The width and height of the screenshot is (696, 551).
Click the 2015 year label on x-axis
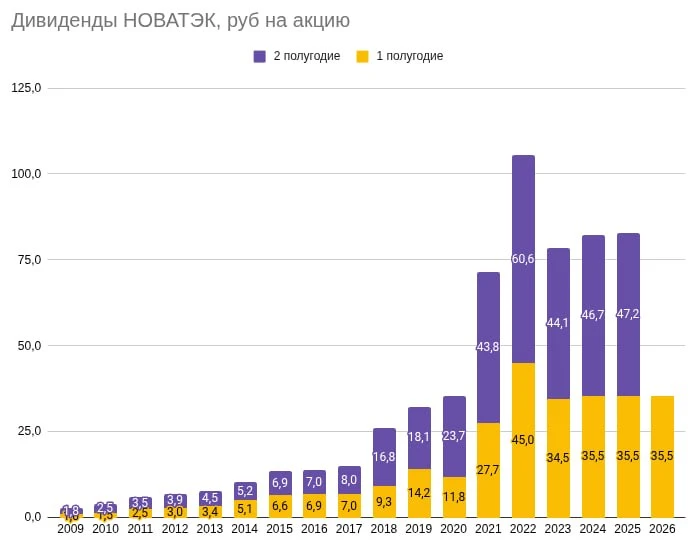point(280,529)
